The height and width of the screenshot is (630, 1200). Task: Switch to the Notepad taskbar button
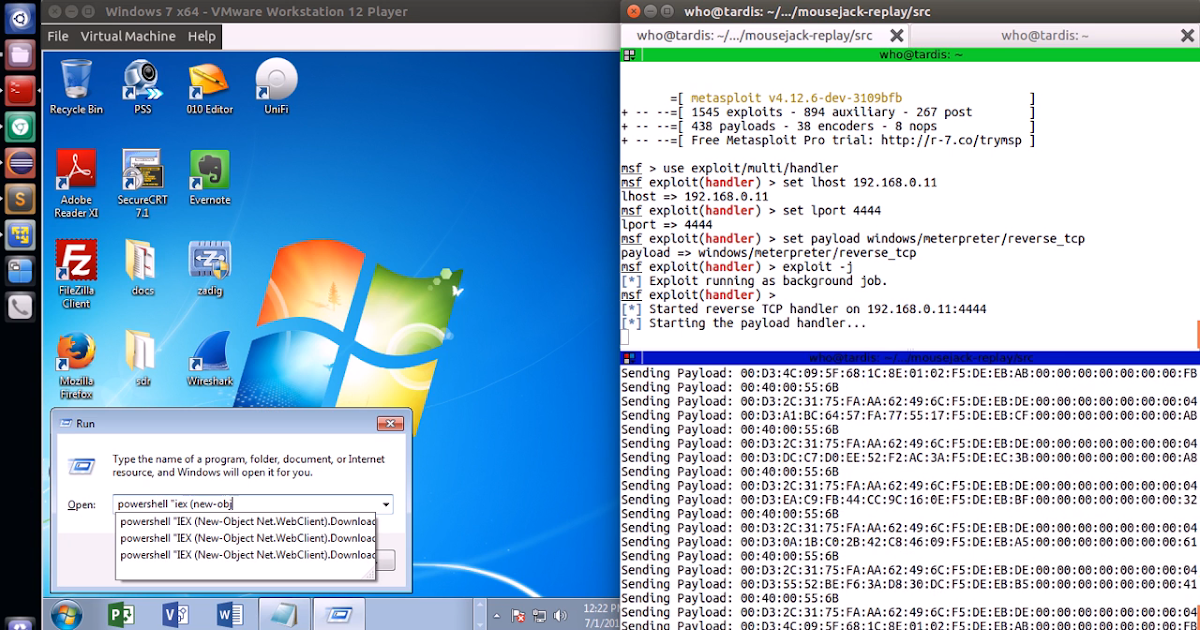pyautogui.click(x=284, y=613)
